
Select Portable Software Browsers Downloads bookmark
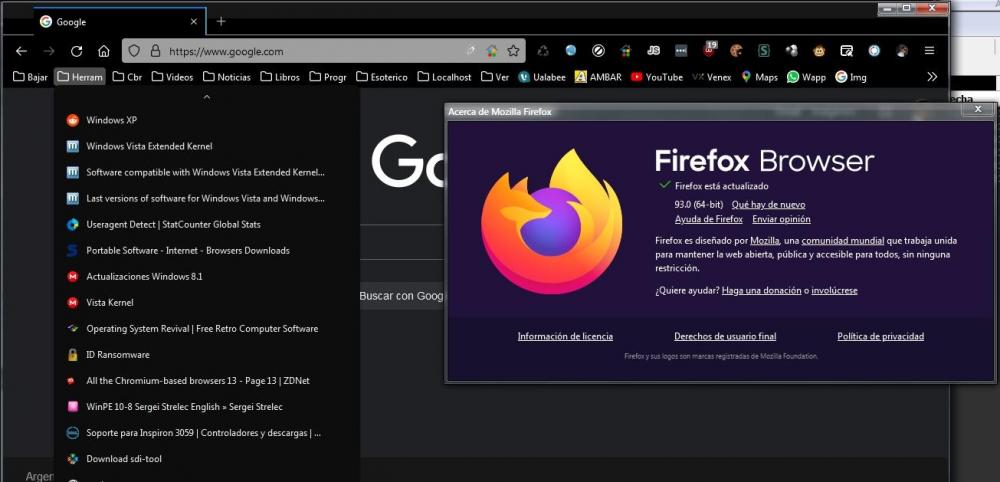pos(207,251)
